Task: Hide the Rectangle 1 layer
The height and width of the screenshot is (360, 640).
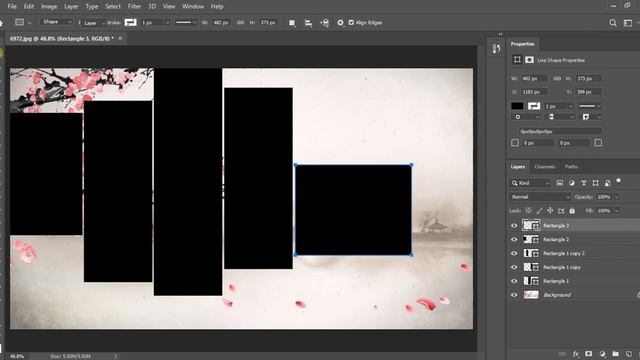Action: pos(514,281)
